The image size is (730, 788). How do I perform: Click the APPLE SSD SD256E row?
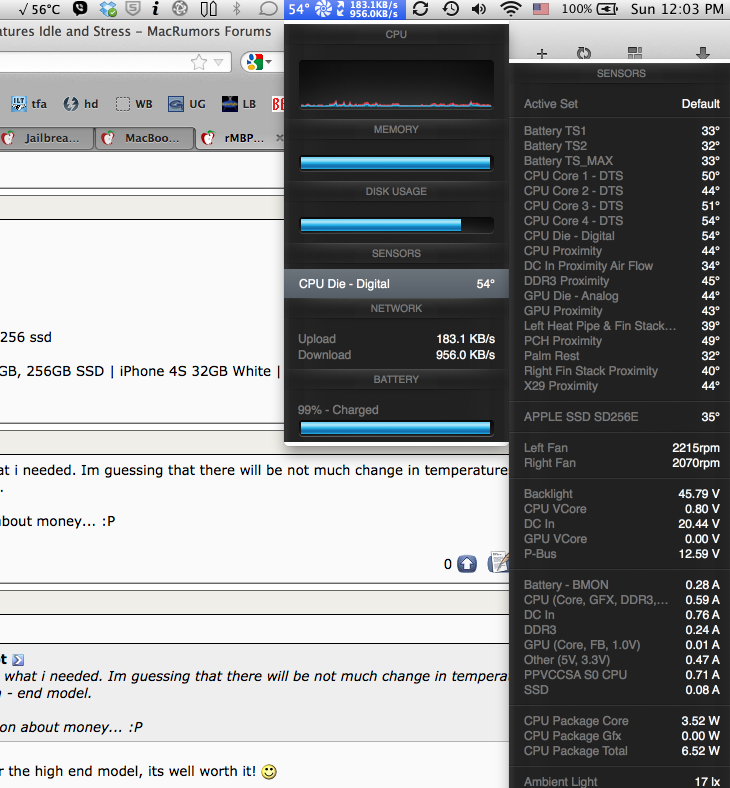click(621, 417)
